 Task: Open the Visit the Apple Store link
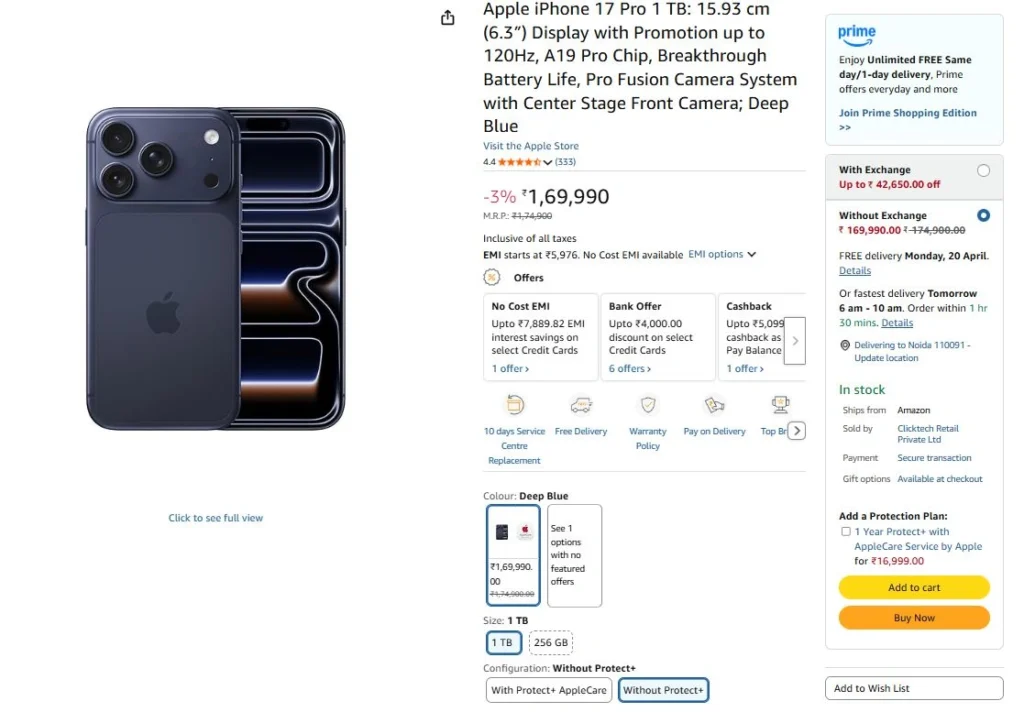[531, 146]
